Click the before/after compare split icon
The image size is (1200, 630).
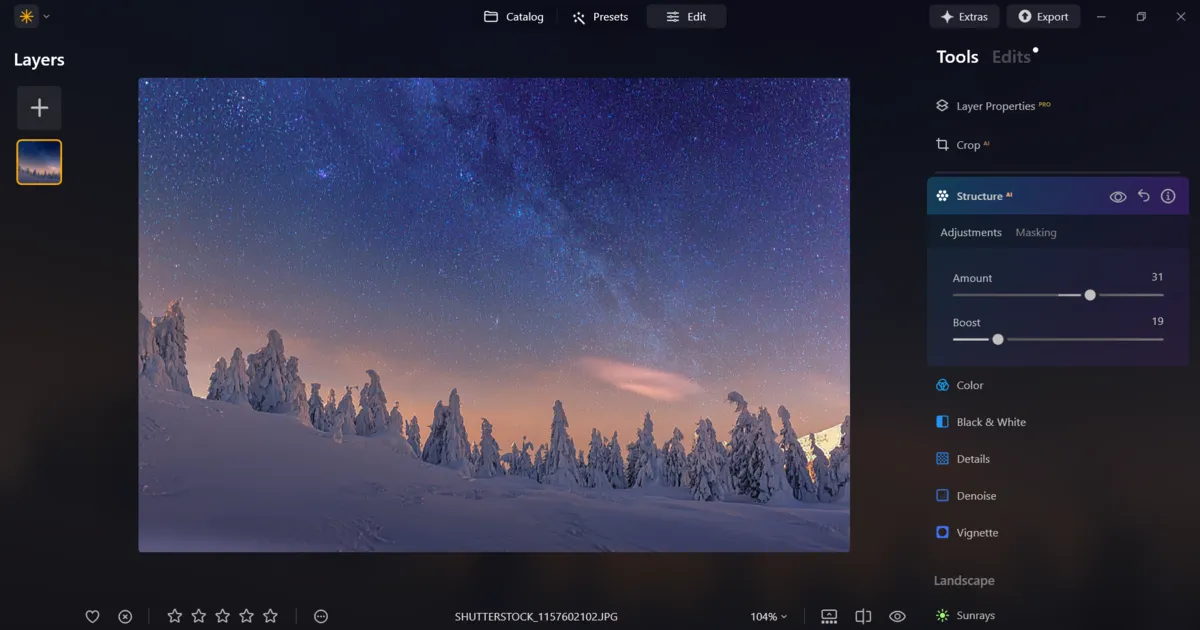(x=864, y=617)
